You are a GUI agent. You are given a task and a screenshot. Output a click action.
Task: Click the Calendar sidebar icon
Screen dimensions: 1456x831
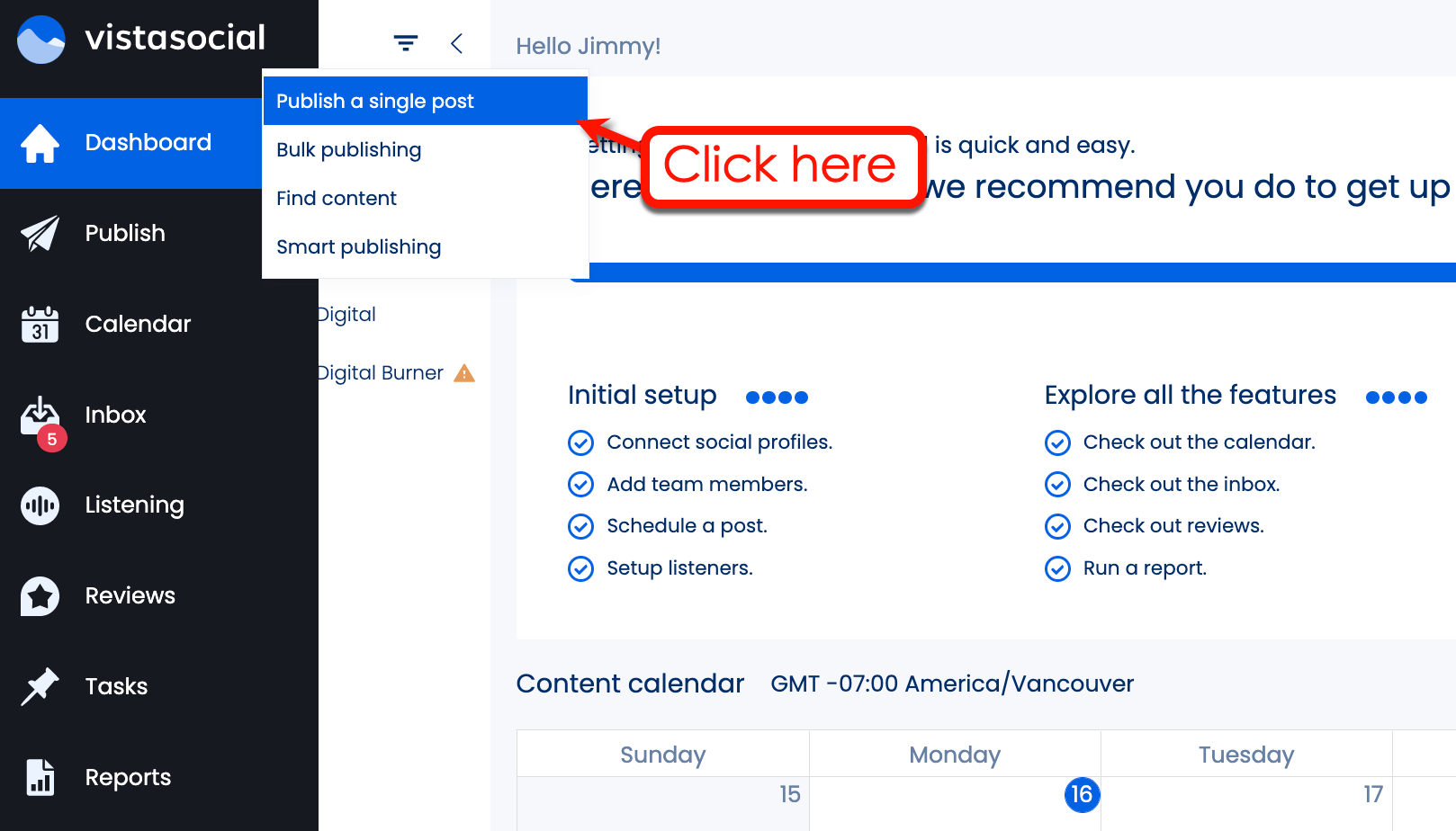(x=40, y=324)
